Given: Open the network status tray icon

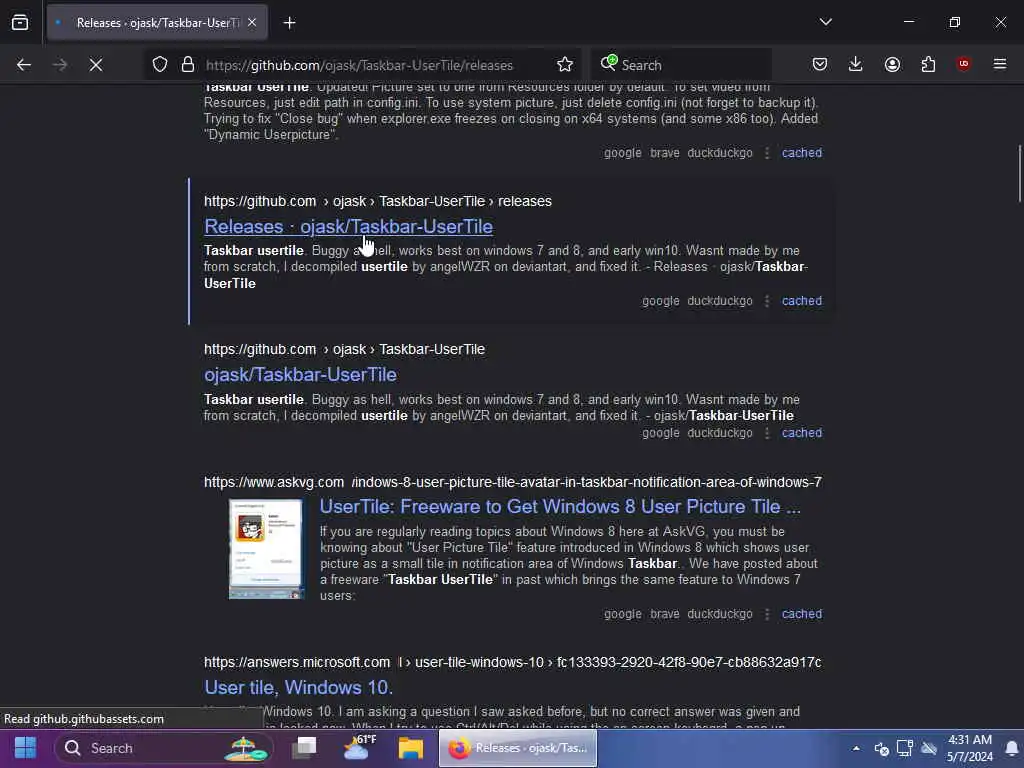Looking at the screenshot, I should point(904,748).
